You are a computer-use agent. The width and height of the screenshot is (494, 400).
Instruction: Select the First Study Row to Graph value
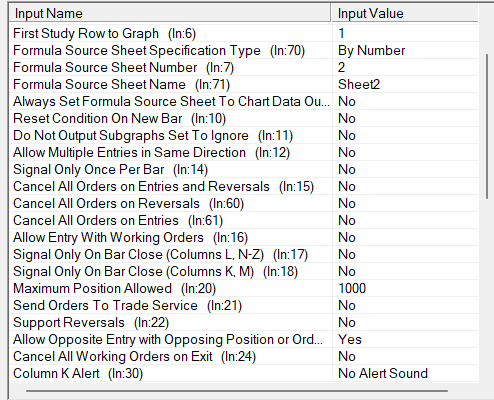pyautogui.click(x=405, y=33)
